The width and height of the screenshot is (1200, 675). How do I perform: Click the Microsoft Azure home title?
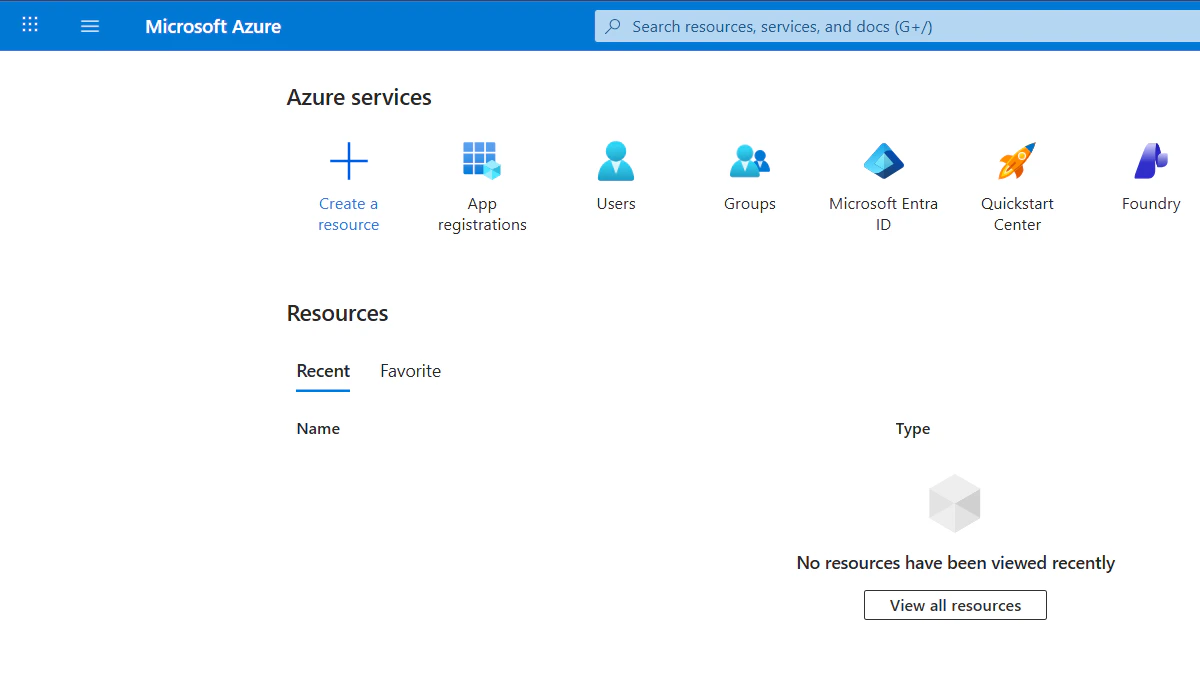point(213,26)
